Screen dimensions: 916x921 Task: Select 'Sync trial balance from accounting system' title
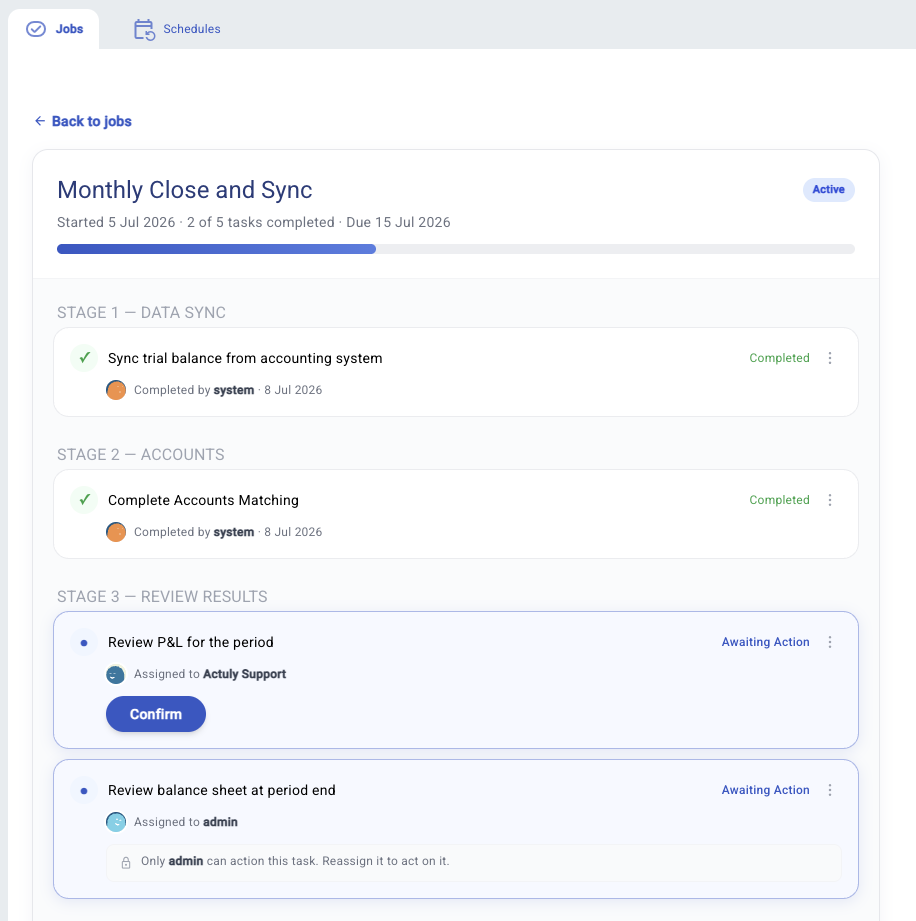pos(245,358)
